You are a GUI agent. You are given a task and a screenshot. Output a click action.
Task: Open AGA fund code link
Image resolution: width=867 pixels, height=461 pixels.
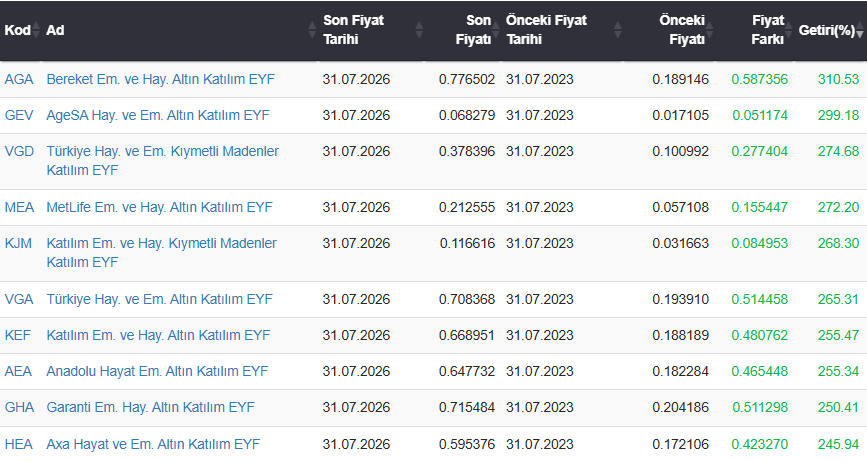(x=19, y=79)
